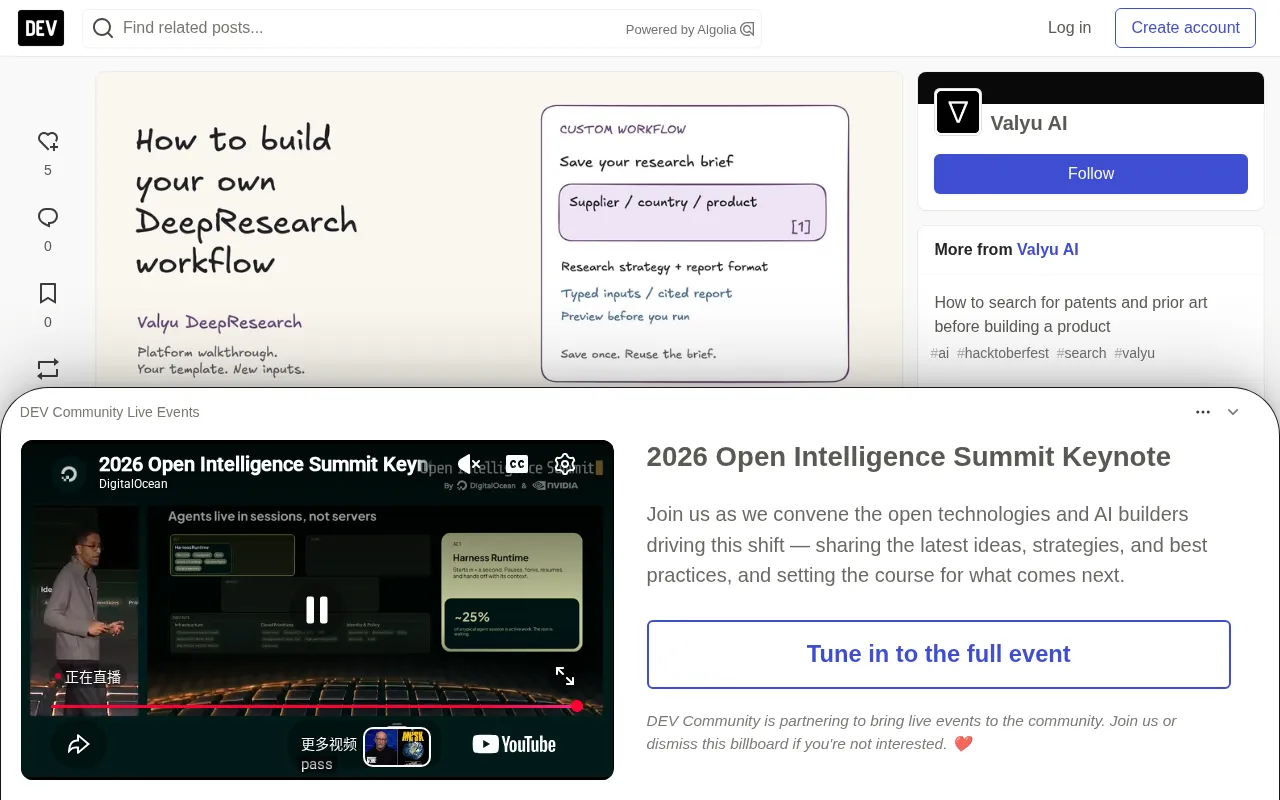Collapse the live events billboard chevron
Image resolution: width=1280 pixels, height=800 pixels.
(1233, 412)
